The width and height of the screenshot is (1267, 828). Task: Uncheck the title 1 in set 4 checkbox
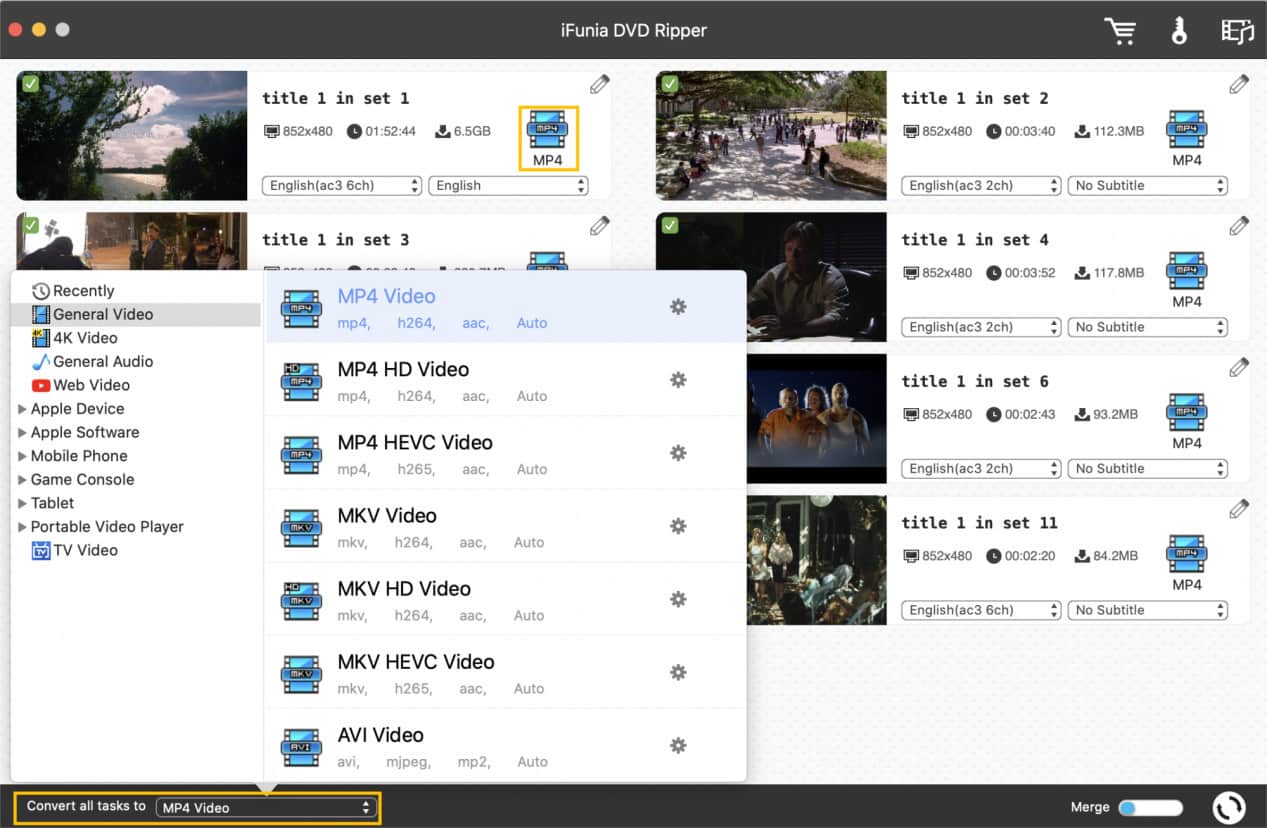[x=670, y=226]
